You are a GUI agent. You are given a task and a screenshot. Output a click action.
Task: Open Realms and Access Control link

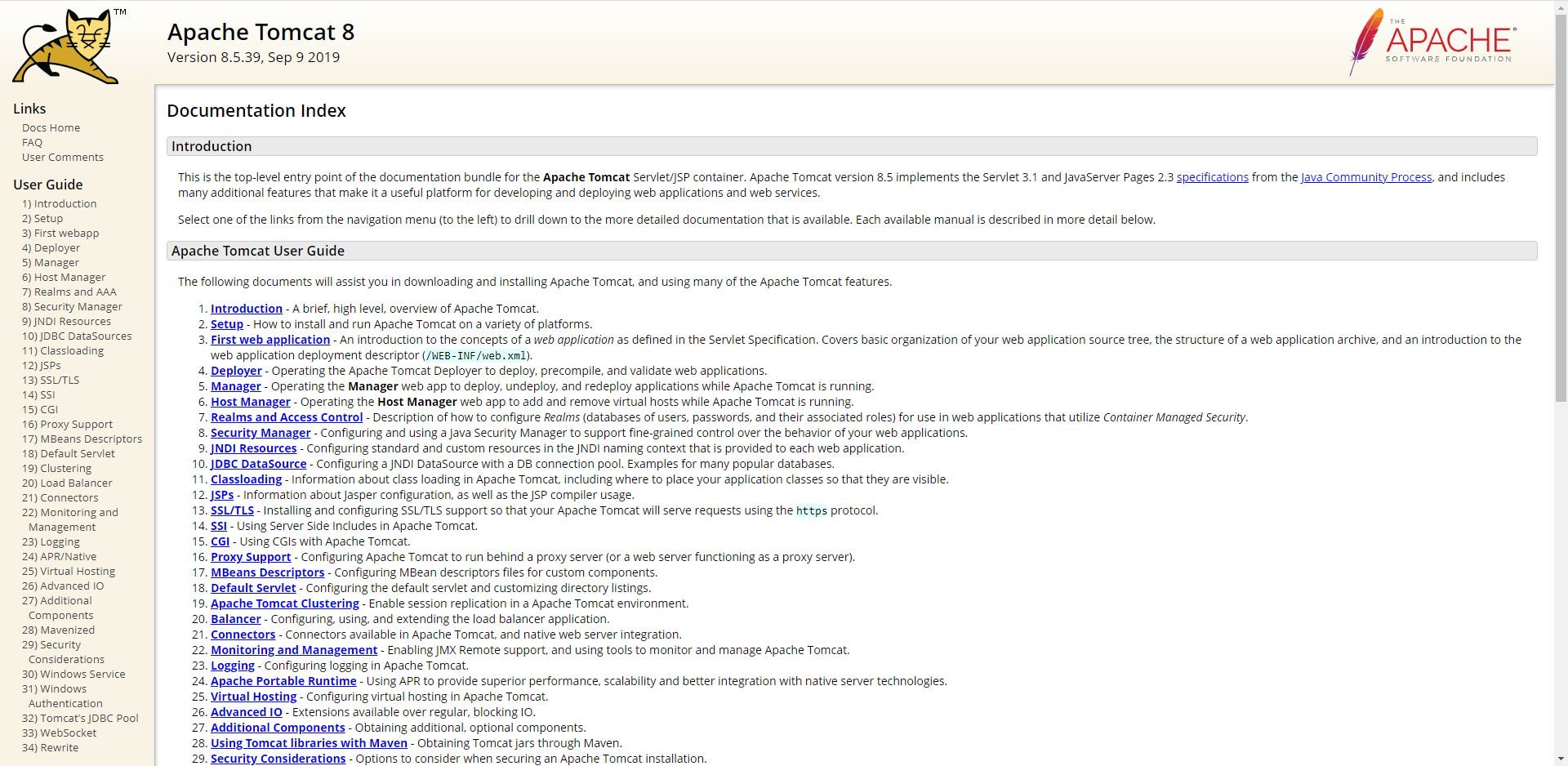(287, 417)
